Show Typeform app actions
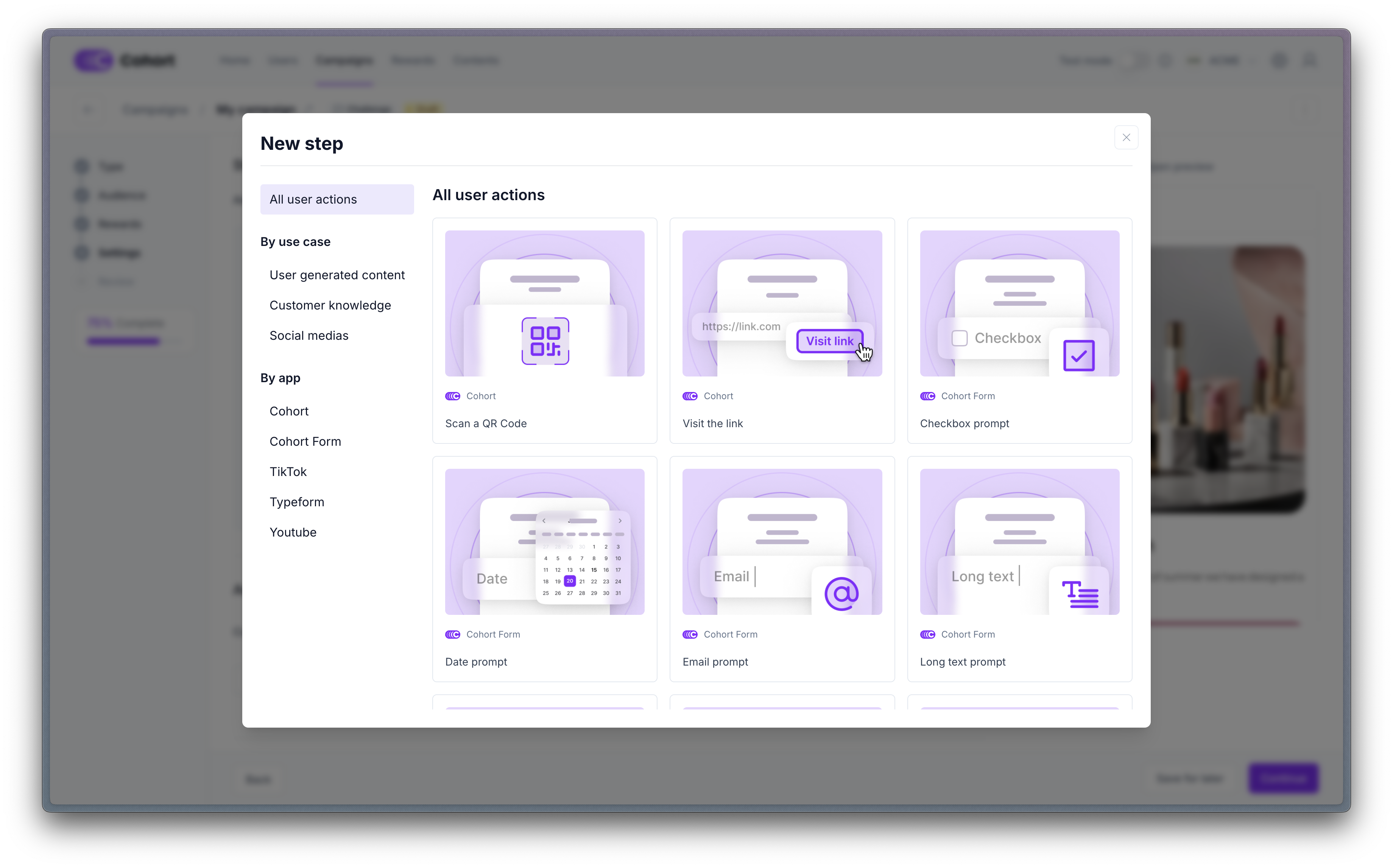 tap(297, 502)
